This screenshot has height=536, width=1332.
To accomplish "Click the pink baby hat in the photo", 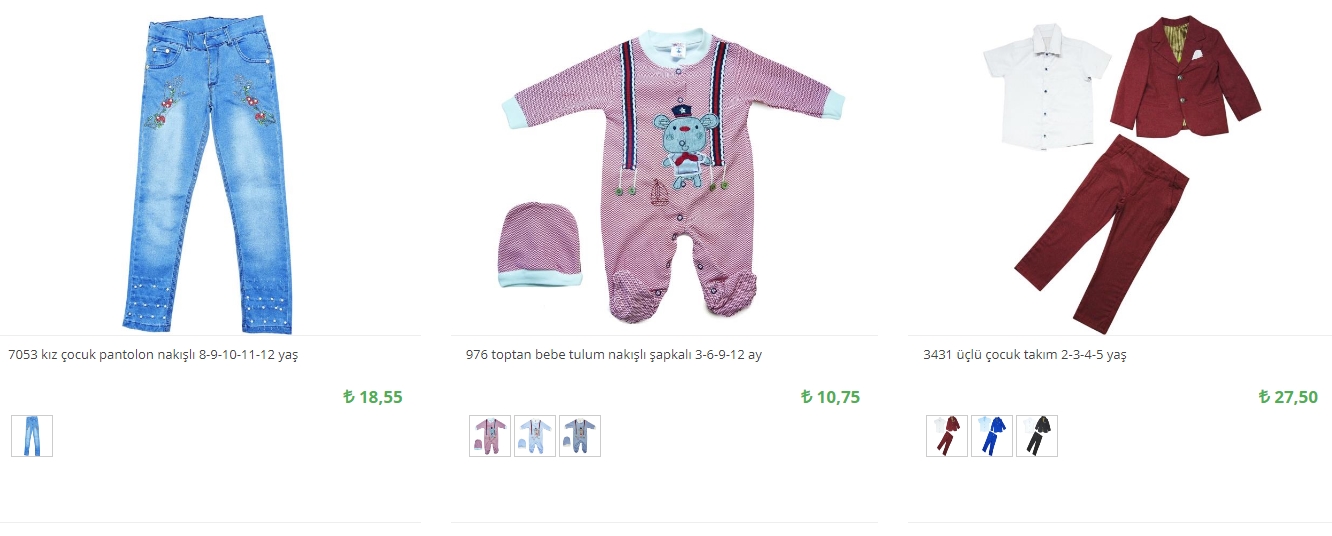I will click(x=540, y=245).
